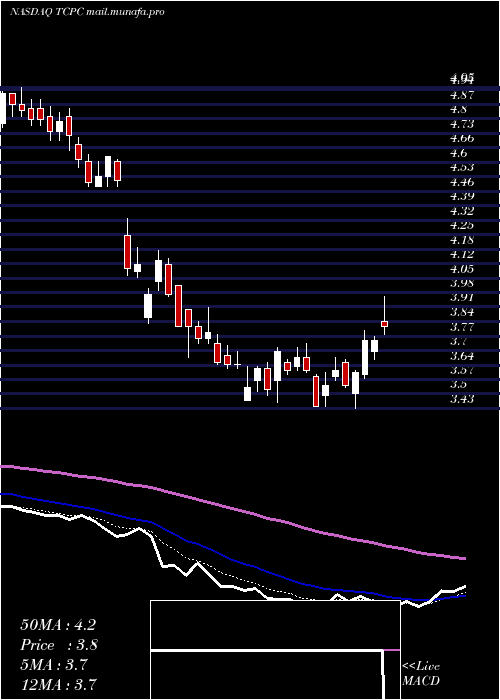
Task: Click the 3.77 price axis label
Action: (x=462, y=327)
